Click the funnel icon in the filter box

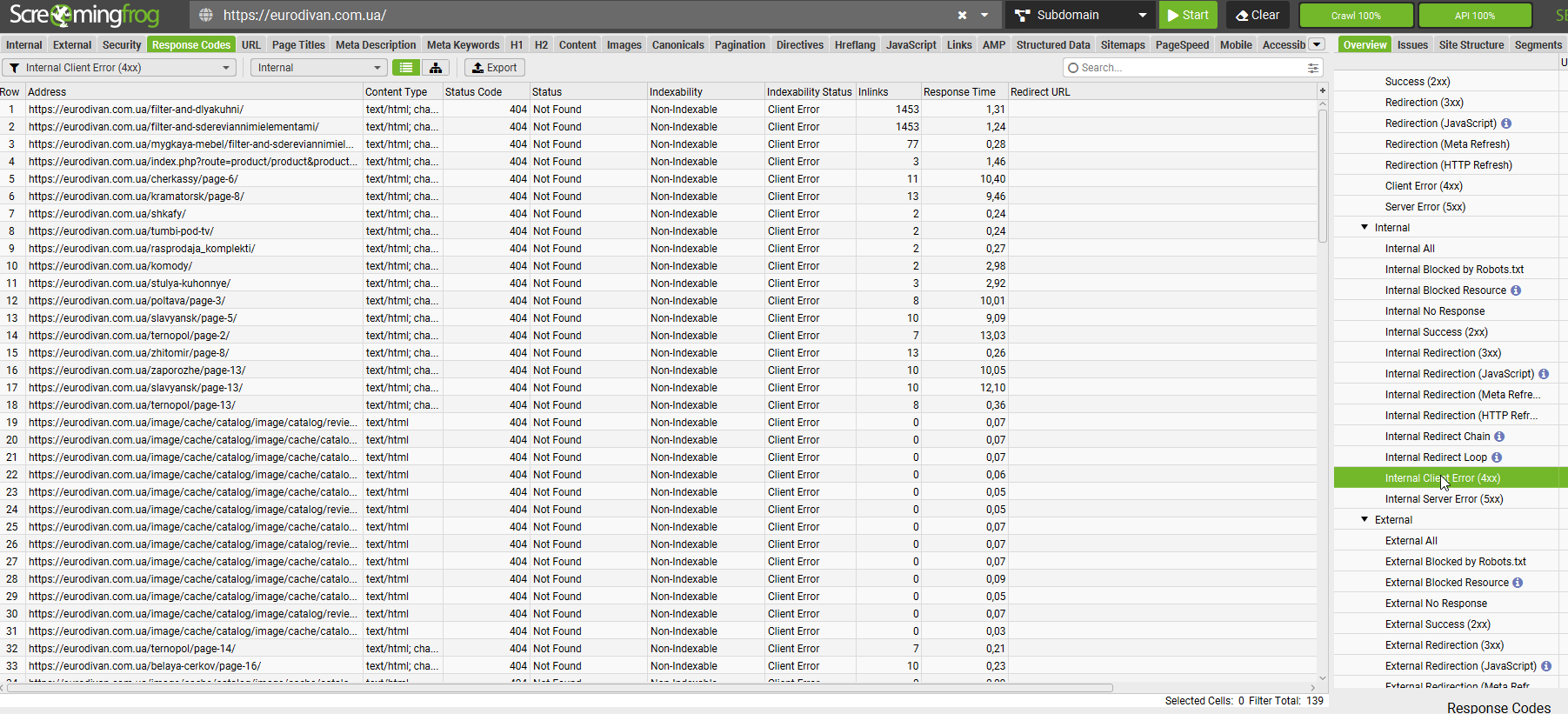tap(14, 68)
